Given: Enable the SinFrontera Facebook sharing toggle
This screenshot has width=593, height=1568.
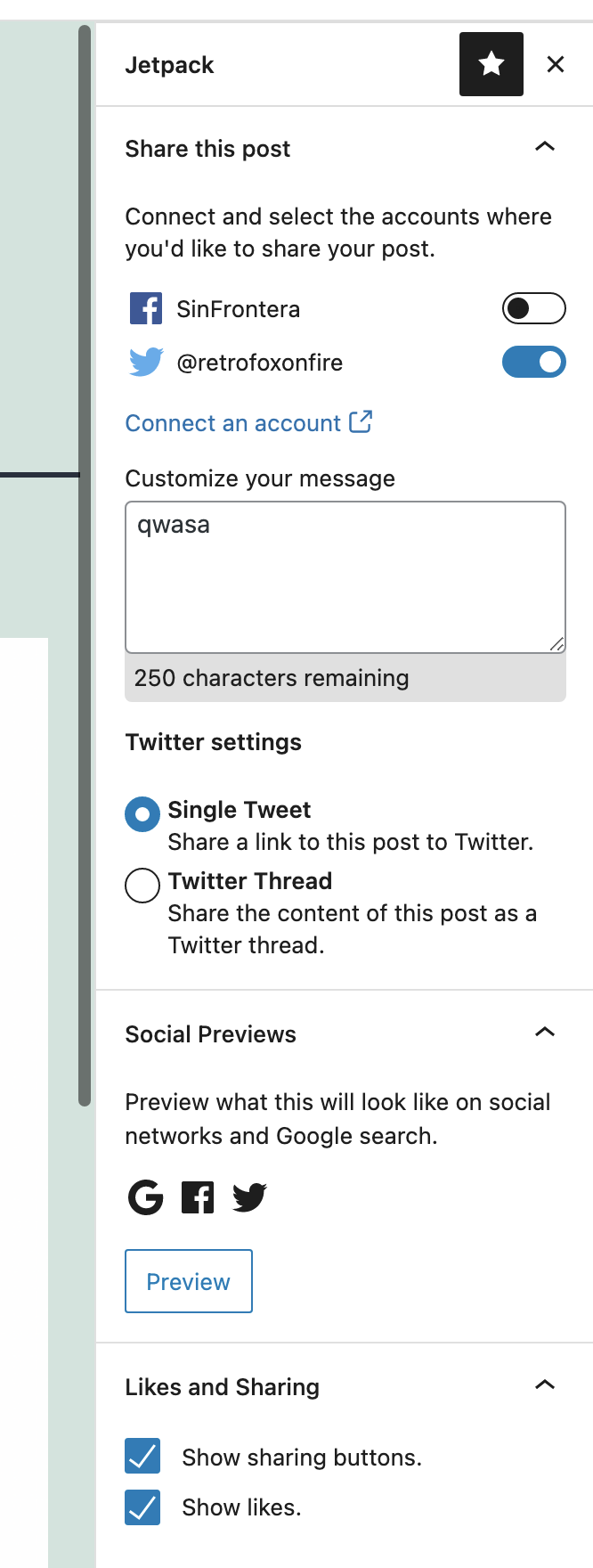Looking at the screenshot, I should point(533,308).
